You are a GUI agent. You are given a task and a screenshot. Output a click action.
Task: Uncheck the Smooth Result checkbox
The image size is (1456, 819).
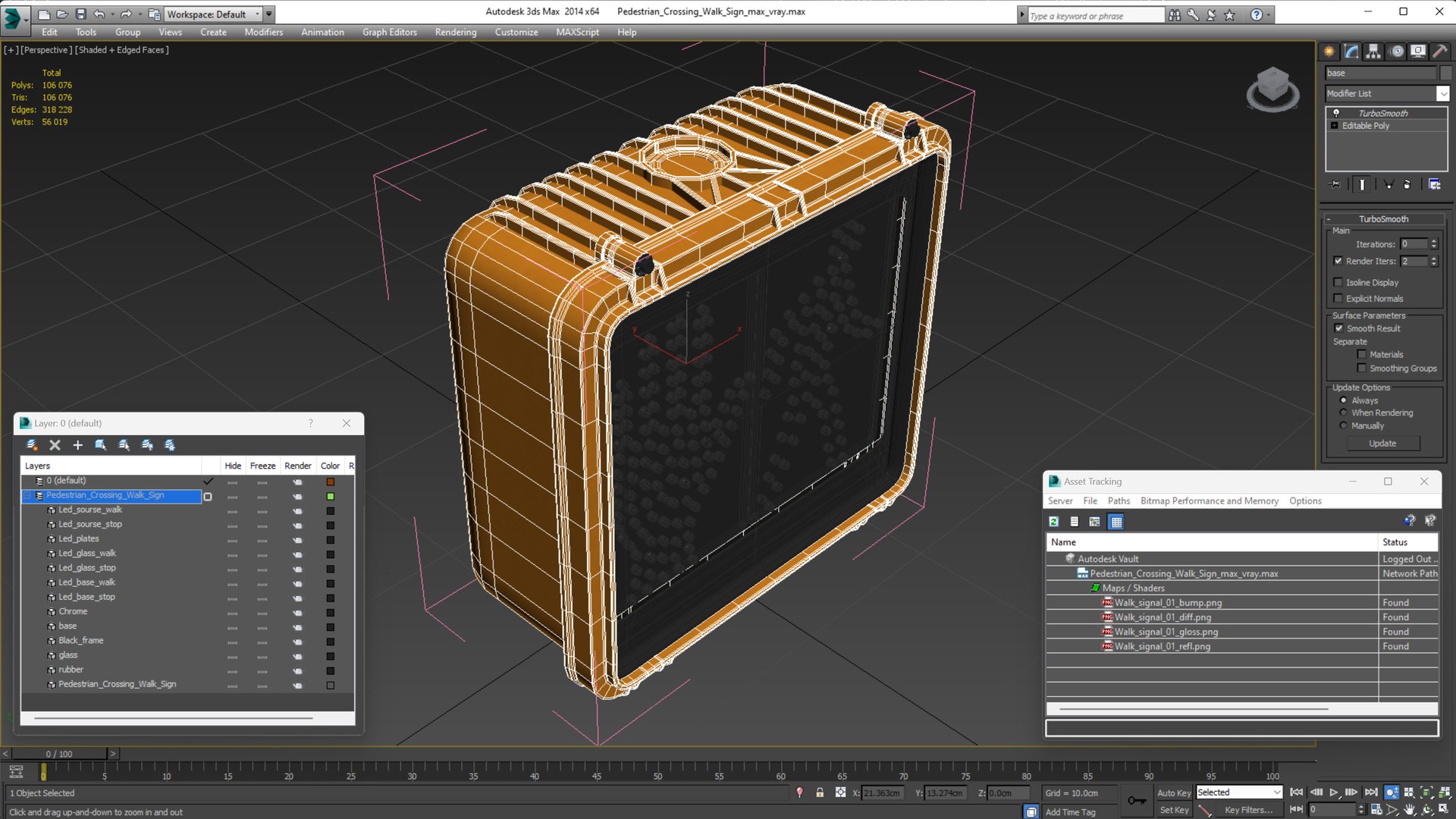click(1338, 328)
